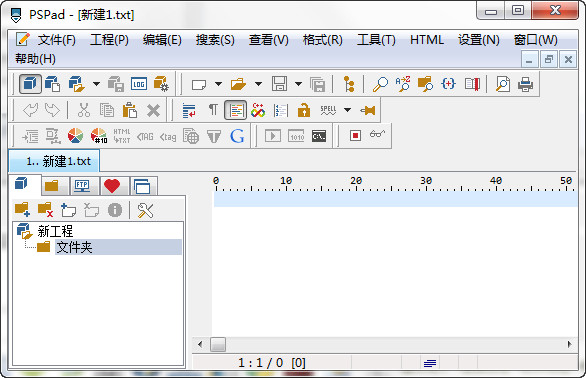
Task: Open project settings gear icon
Action: (x=161, y=84)
